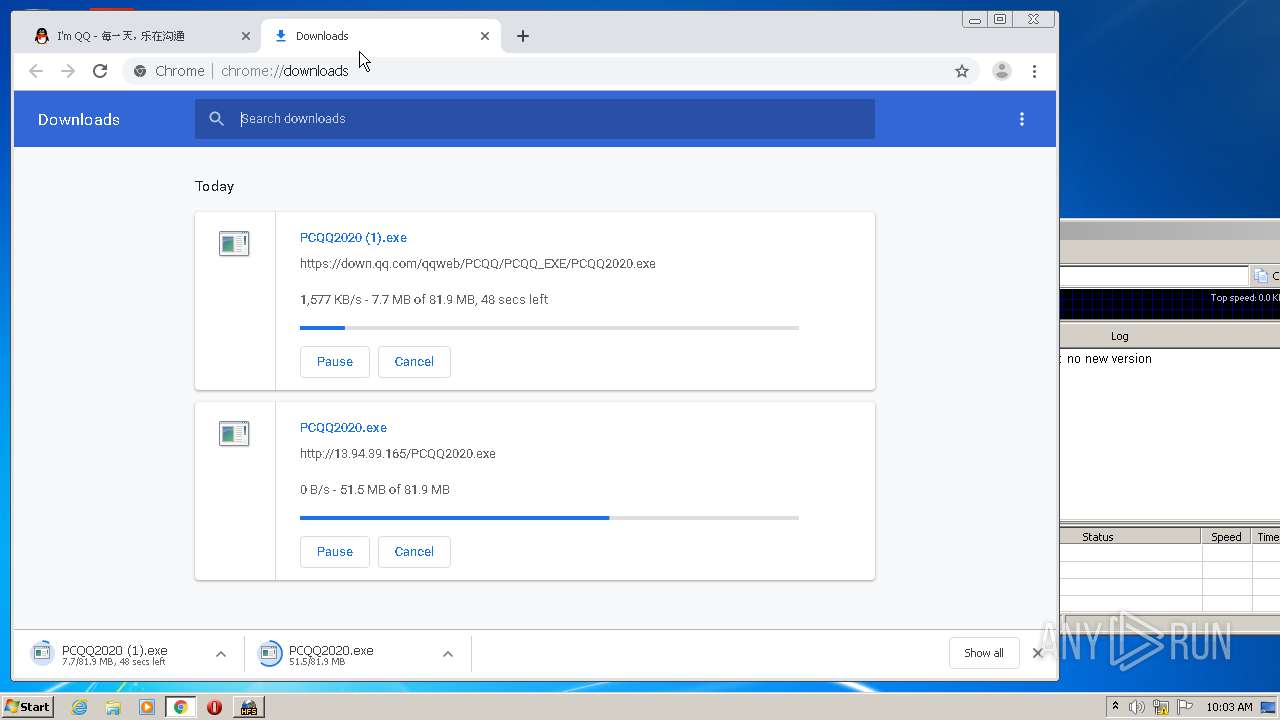The image size is (1280, 720).
Task: Click the PCQQ2020.exe progress bar
Action: click(x=549, y=518)
